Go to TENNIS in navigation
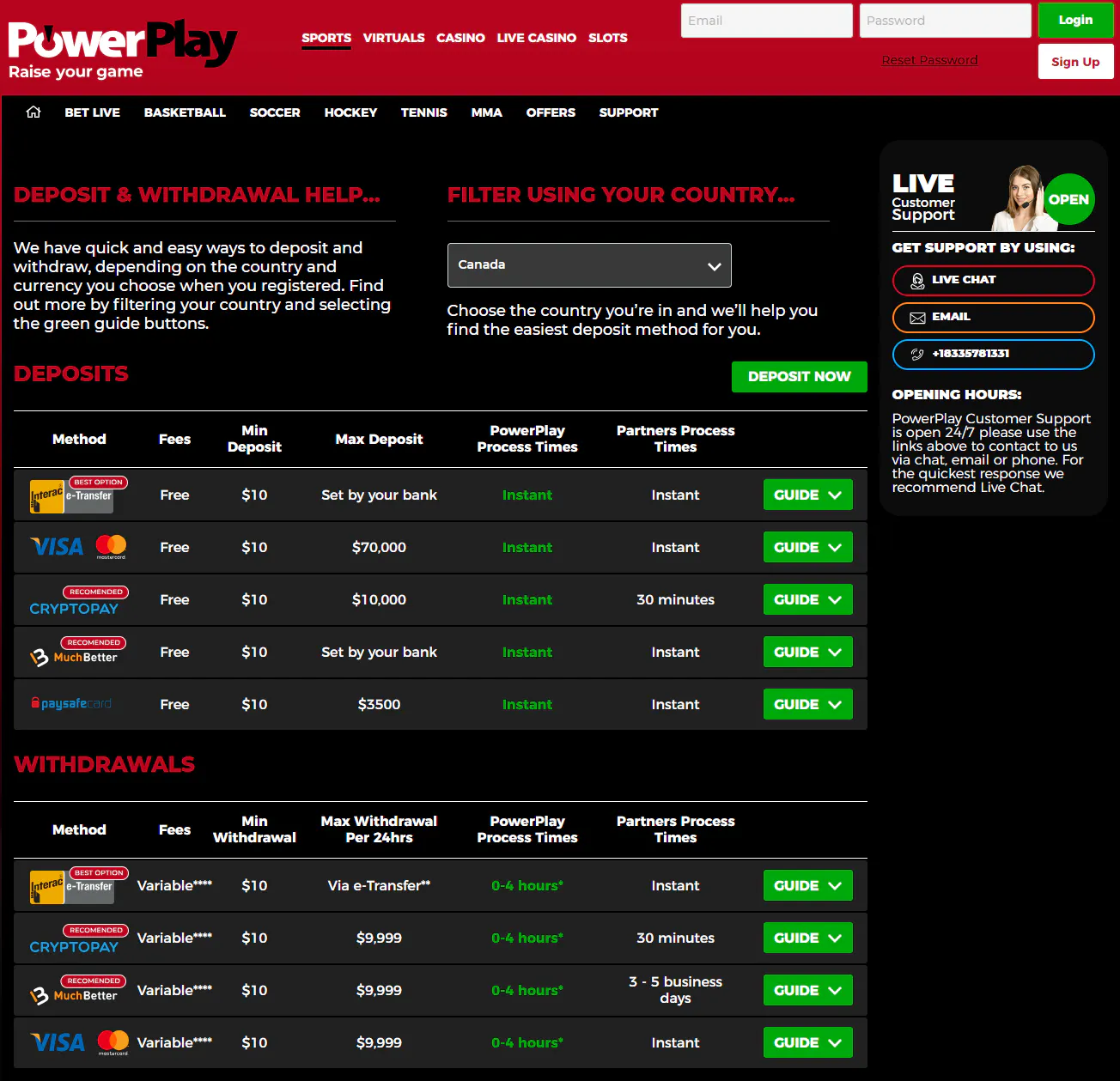This screenshot has height=1081, width=1120. pos(424,112)
